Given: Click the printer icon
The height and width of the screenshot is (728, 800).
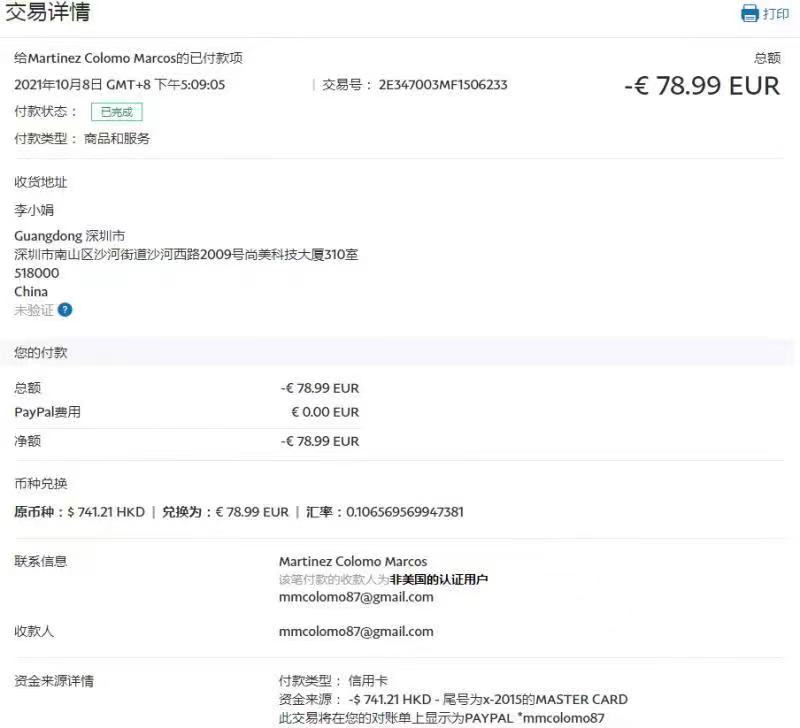Looking at the screenshot, I should coord(749,13).
